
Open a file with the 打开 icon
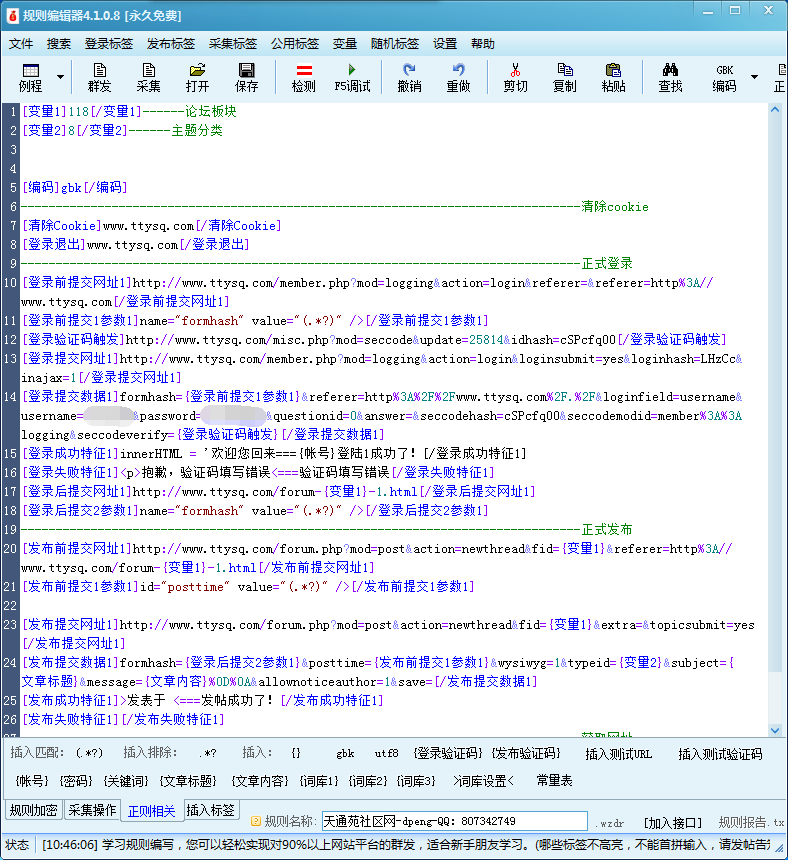tap(198, 77)
